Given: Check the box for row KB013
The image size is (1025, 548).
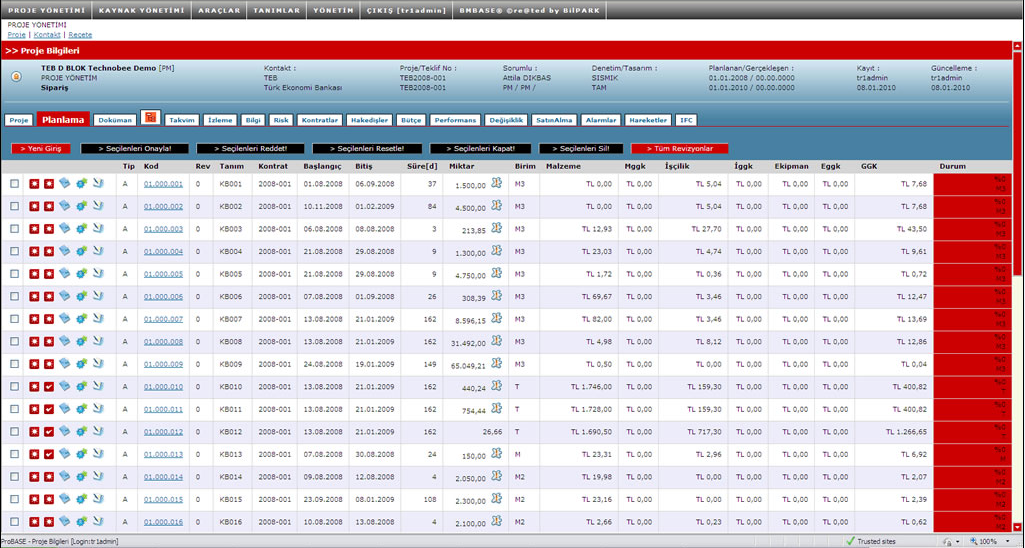Looking at the screenshot, I should [14, 454].
